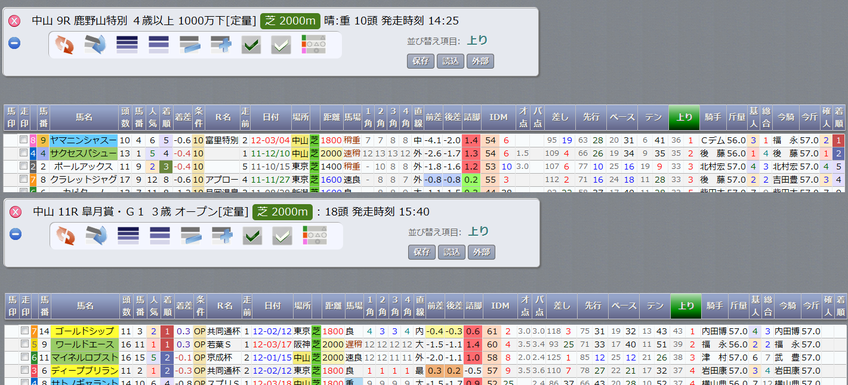Click 保存 button in the 9R panel
Screen dimensions: 848x385
tap(420, 61)
